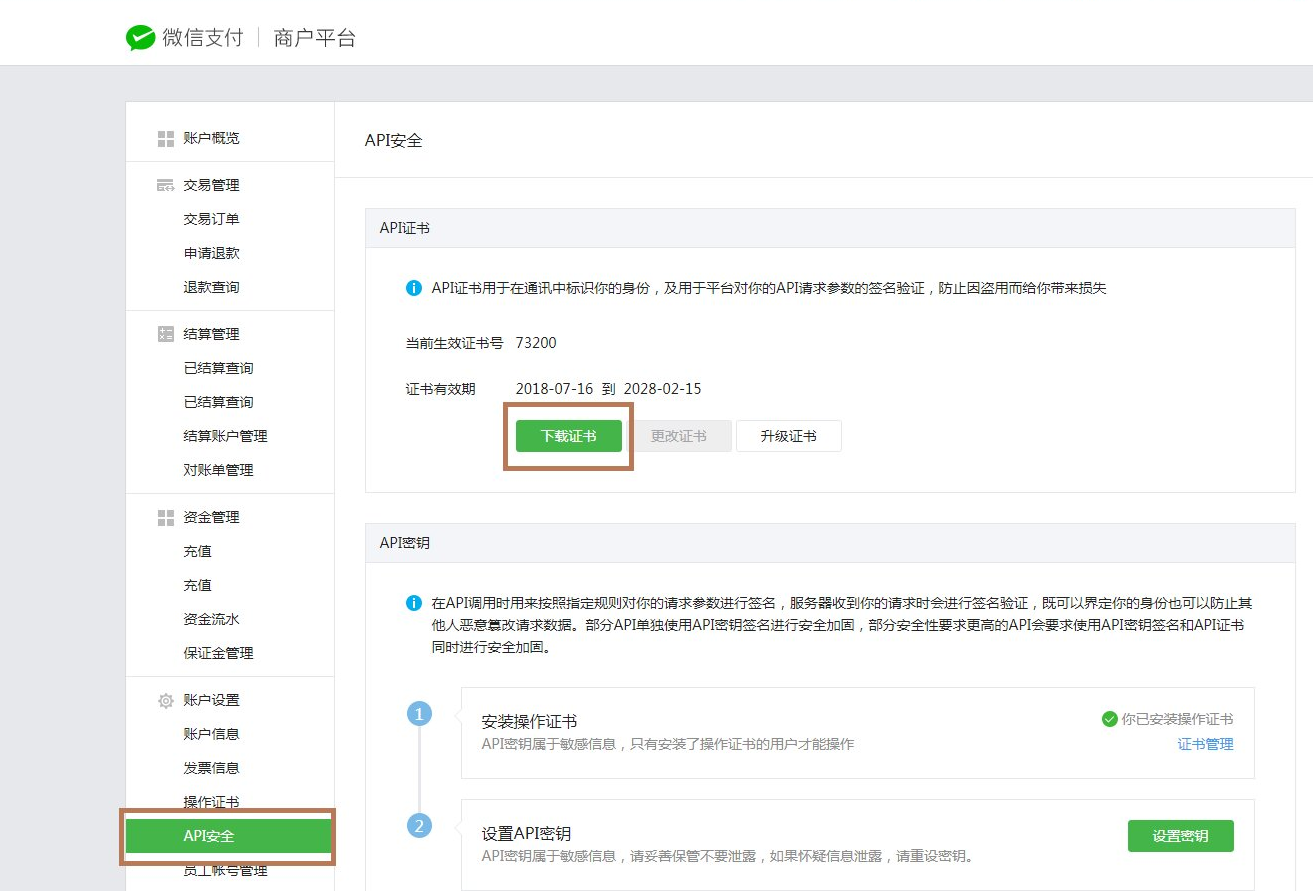Click the 资金管理 grid icon
The image size is (1313, 891).
coord(166,518)
